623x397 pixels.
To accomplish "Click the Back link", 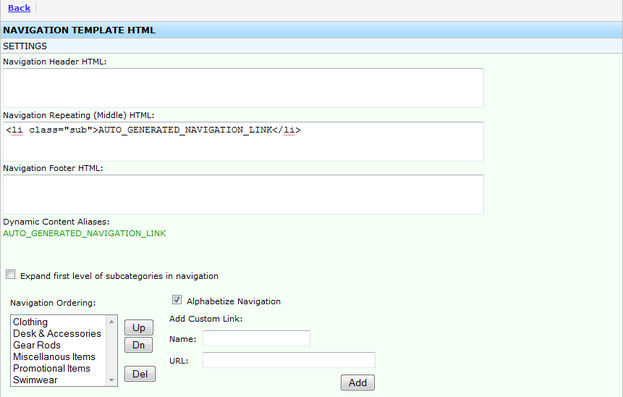I will pos(19,8).
